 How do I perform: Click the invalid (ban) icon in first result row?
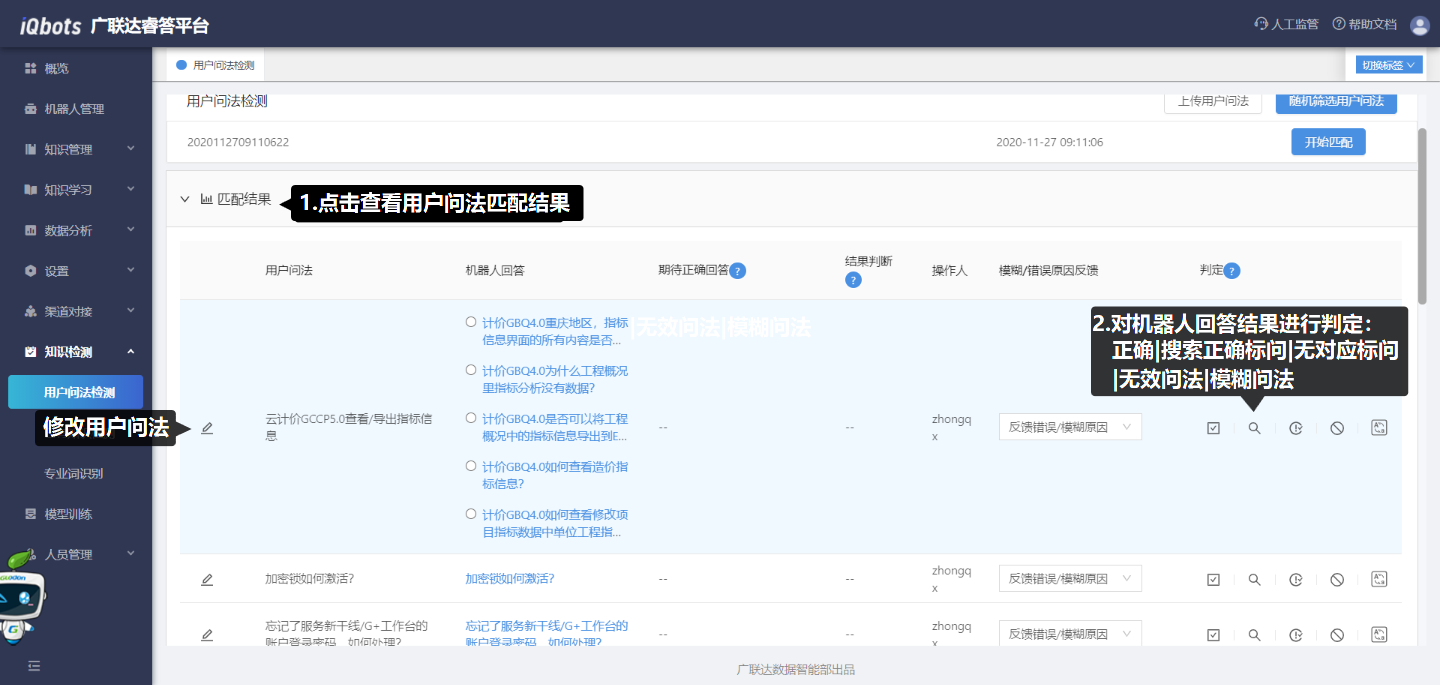[x=1337, y=428]
